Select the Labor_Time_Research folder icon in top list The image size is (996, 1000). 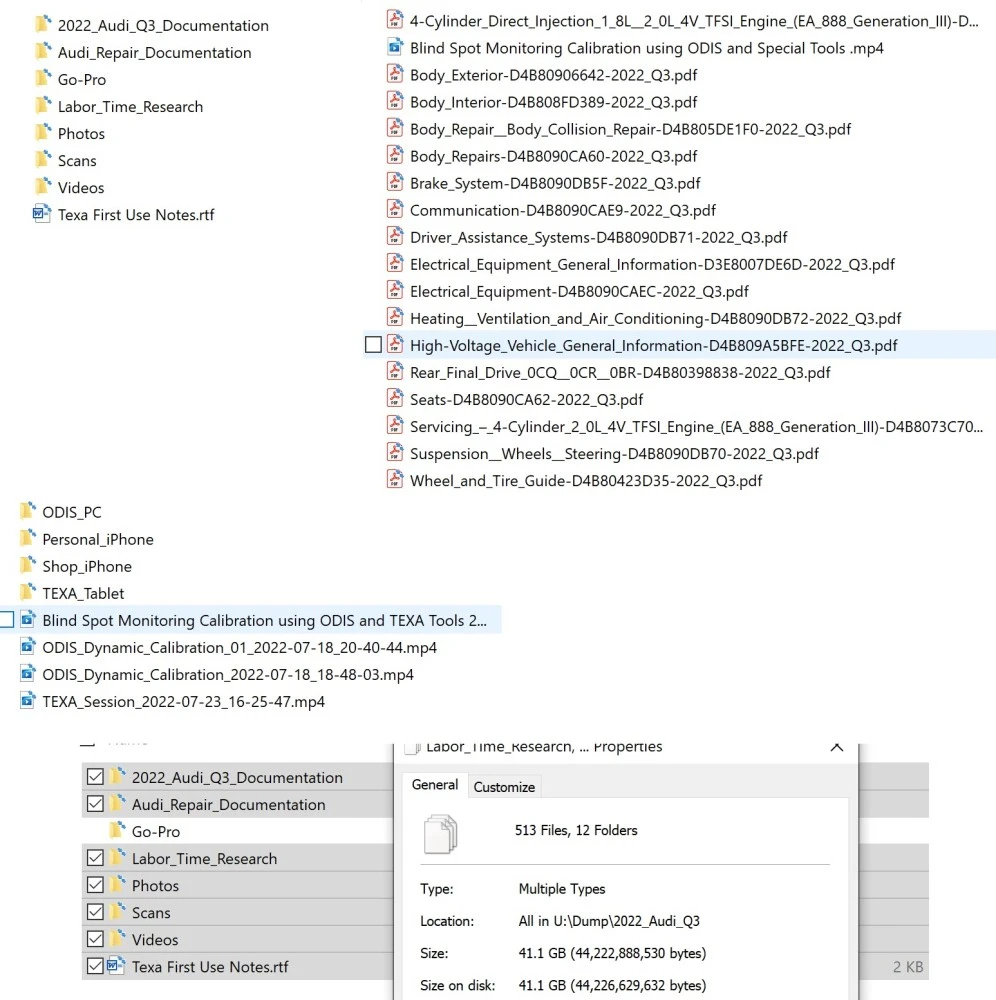point(43,106)
